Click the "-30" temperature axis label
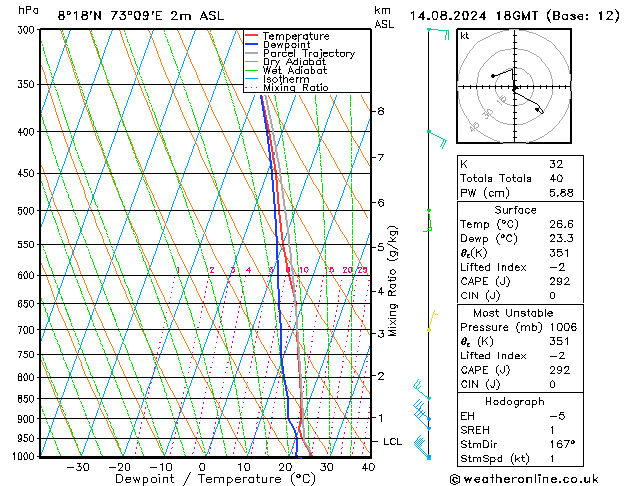 point(77,467)
